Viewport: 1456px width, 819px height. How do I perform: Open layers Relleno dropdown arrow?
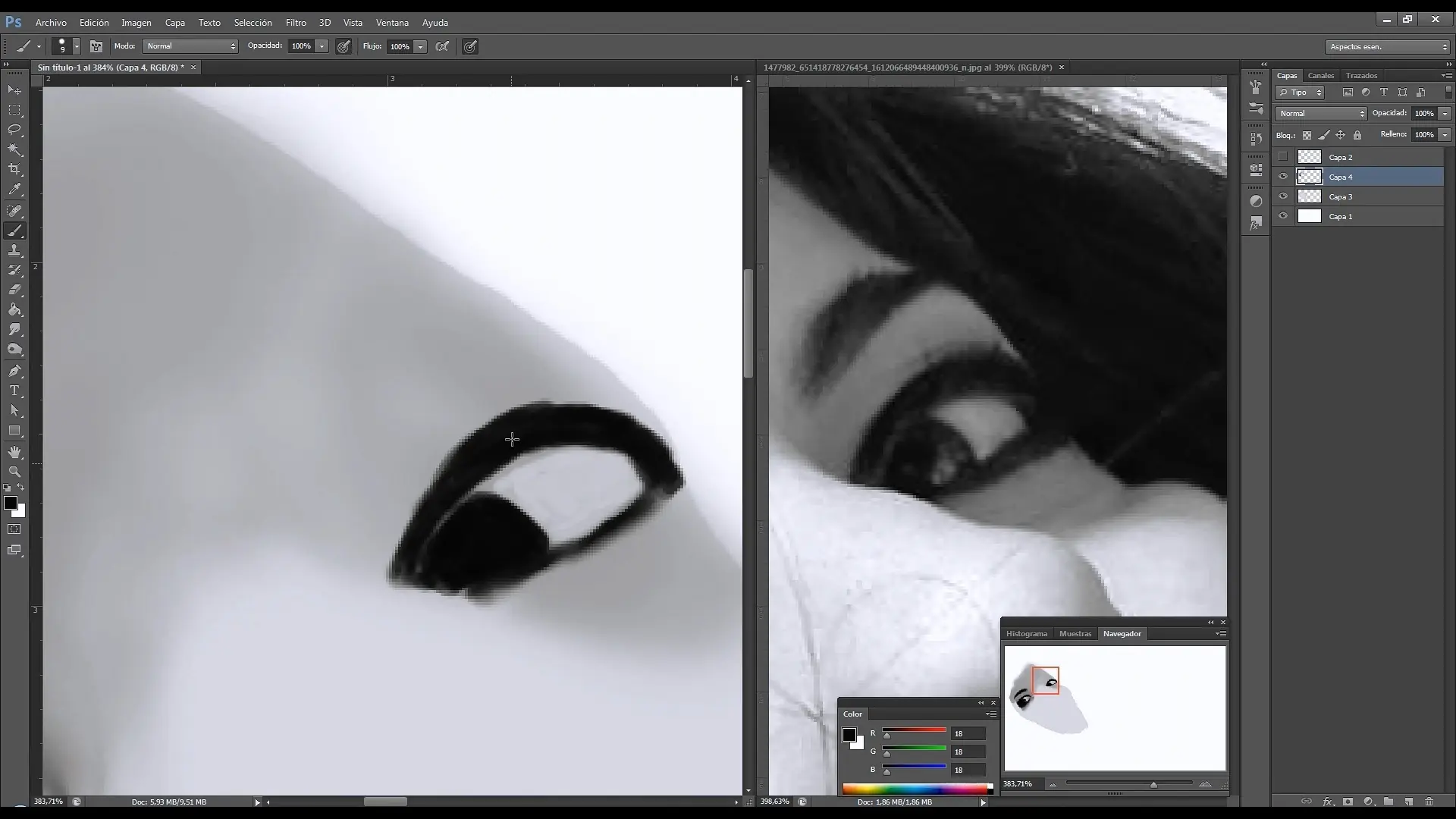(x=1445, y=135)
